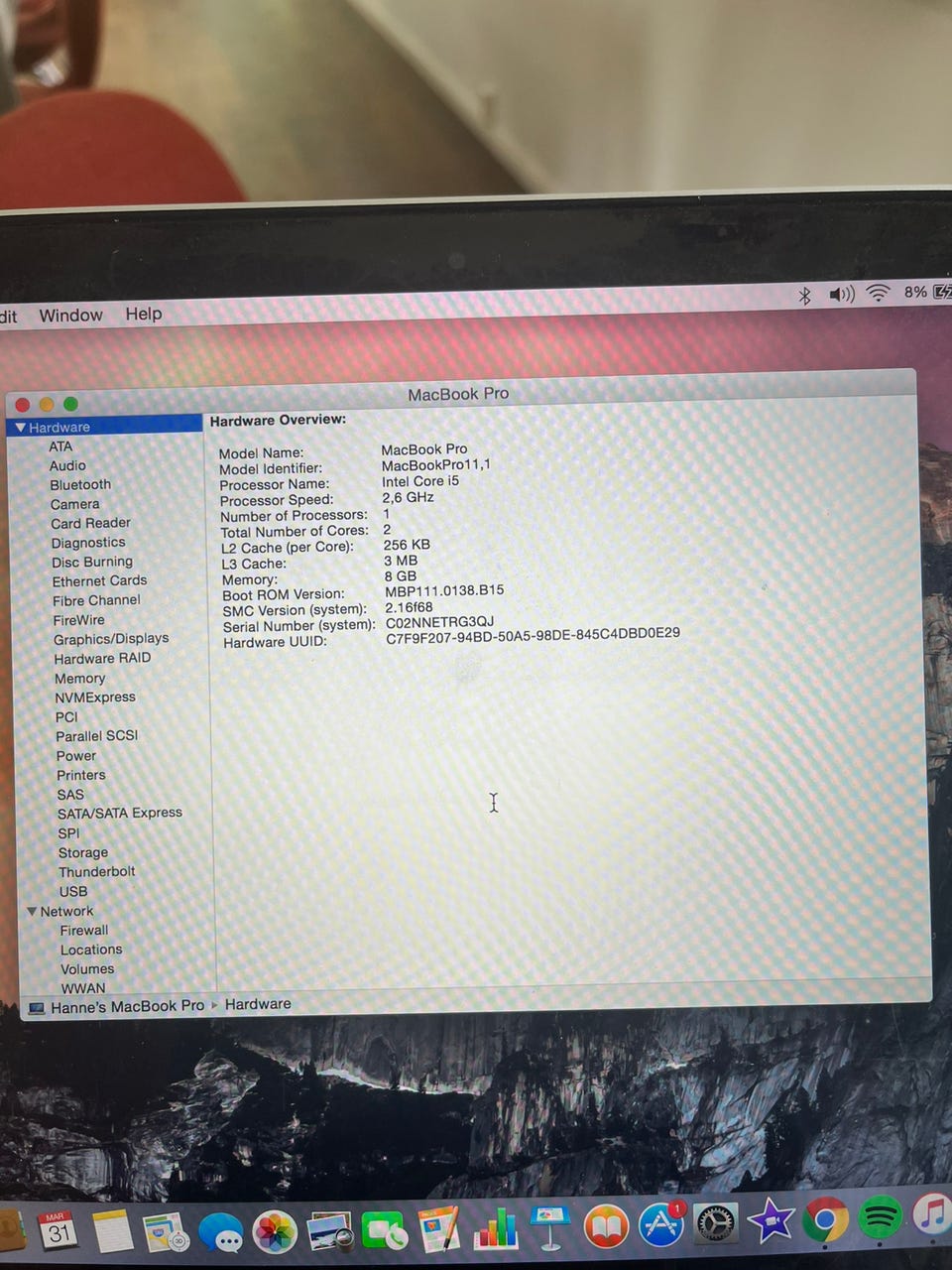Screen dimensions: 952x1270
Task: Select Audio in the sidebar
Action: click(67, 465)
